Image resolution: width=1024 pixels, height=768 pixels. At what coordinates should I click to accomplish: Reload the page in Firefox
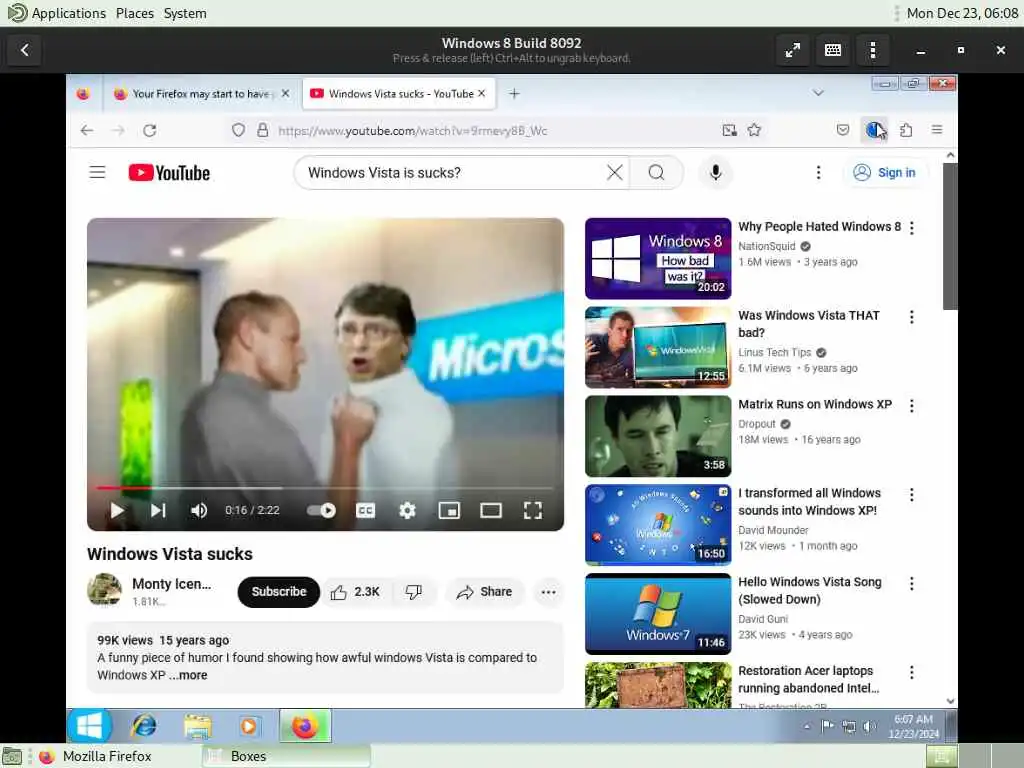(150, 130)
